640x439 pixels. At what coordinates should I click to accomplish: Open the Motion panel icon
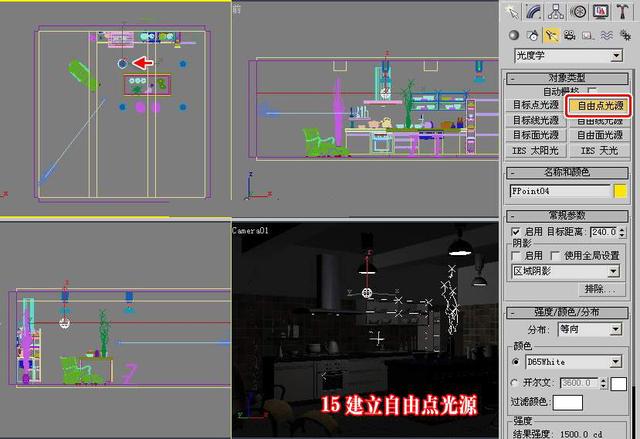coord(578,11)
